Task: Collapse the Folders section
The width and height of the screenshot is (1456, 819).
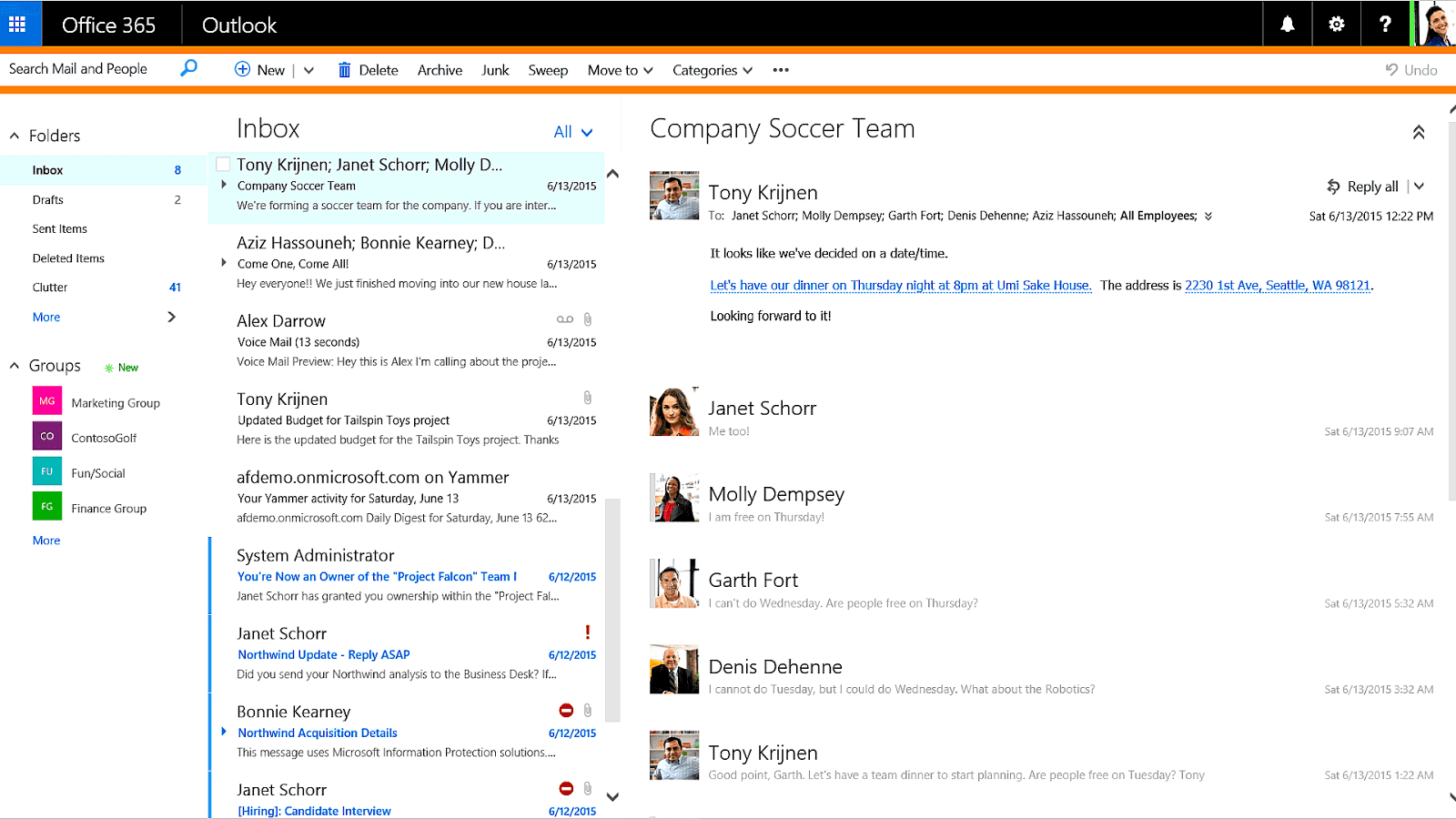Action: (x=15, y=136)
